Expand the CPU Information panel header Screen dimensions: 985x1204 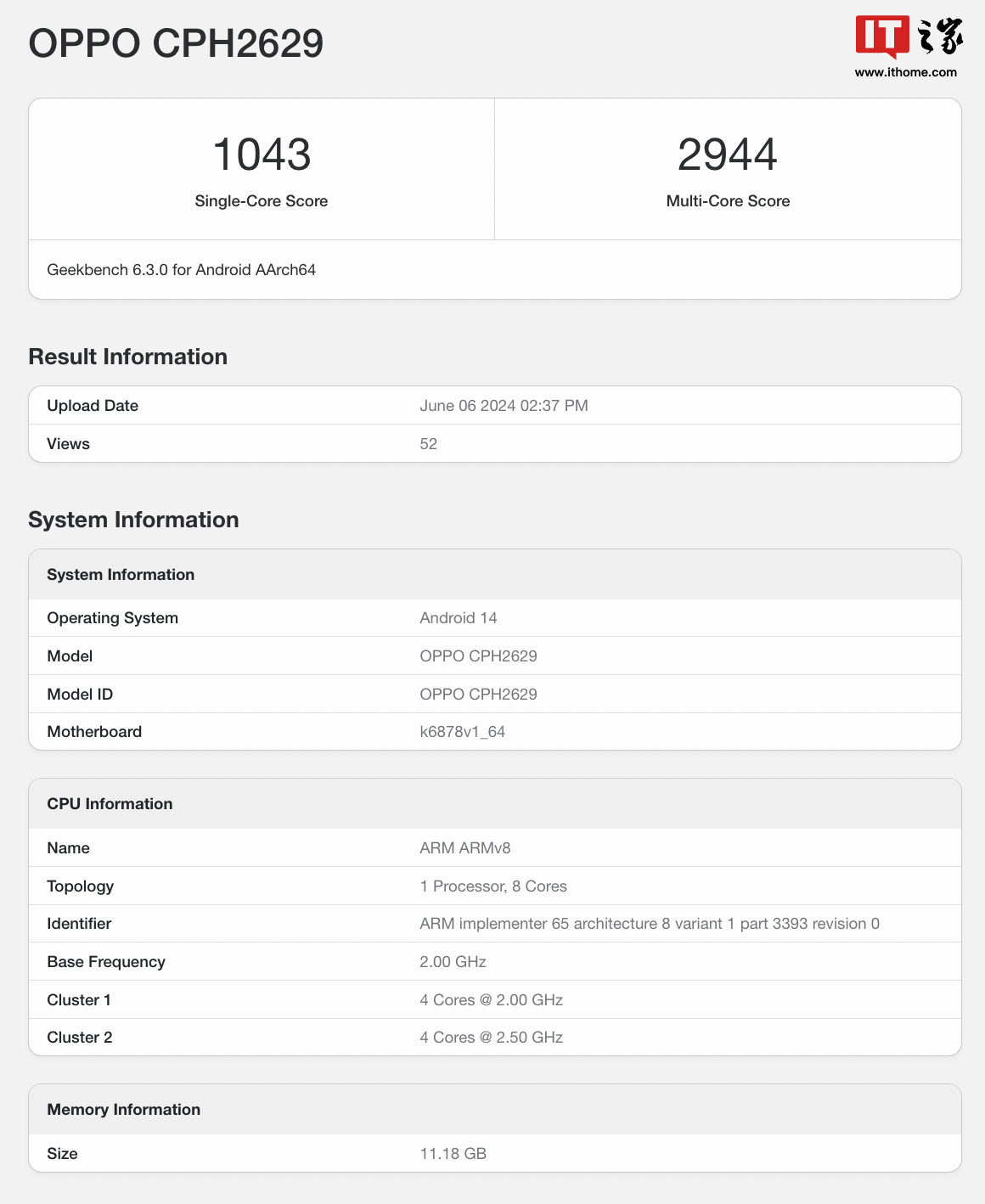tap(109, 803)
